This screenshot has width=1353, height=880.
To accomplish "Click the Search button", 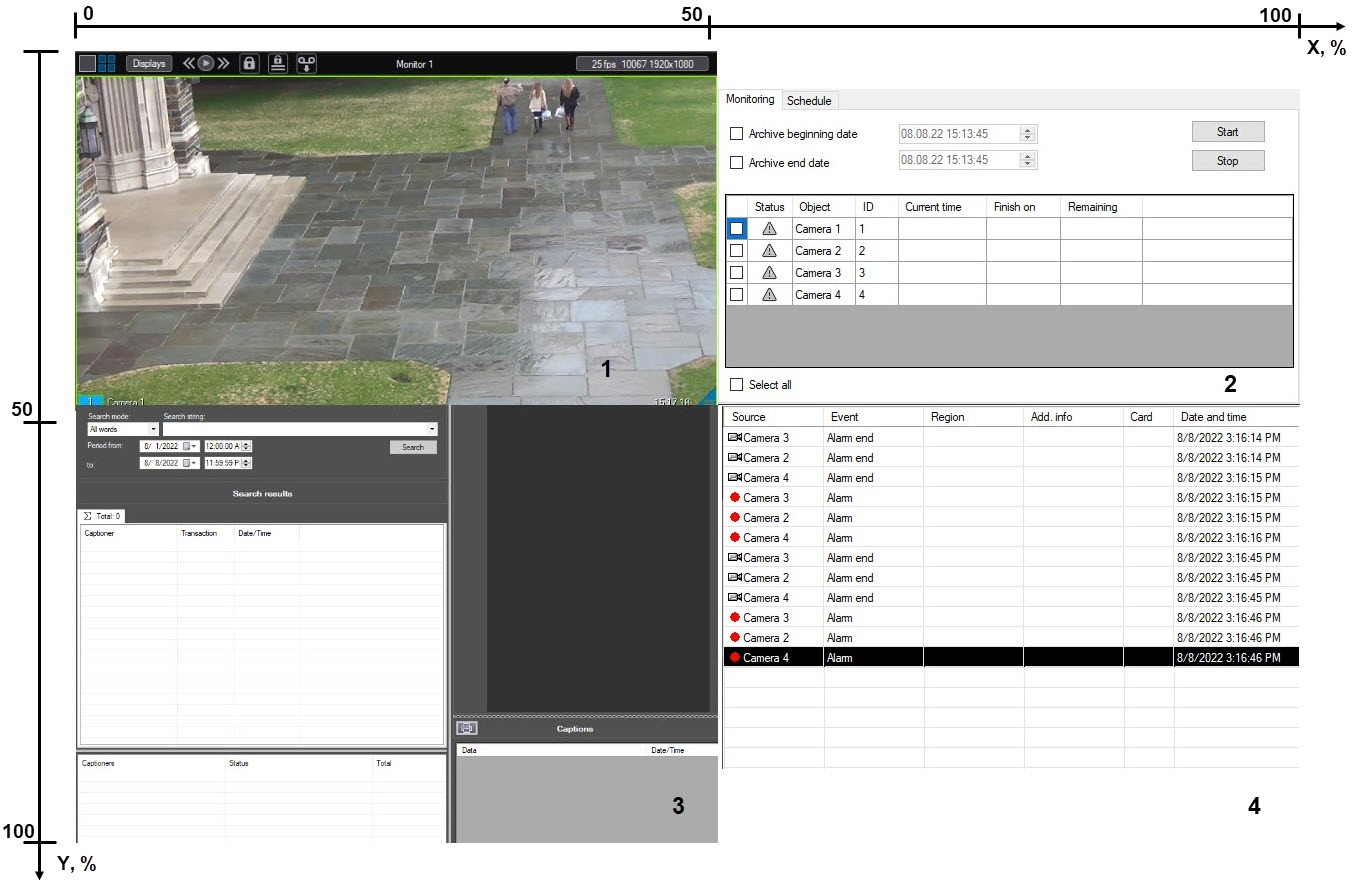I will click(x=413, y=447).
